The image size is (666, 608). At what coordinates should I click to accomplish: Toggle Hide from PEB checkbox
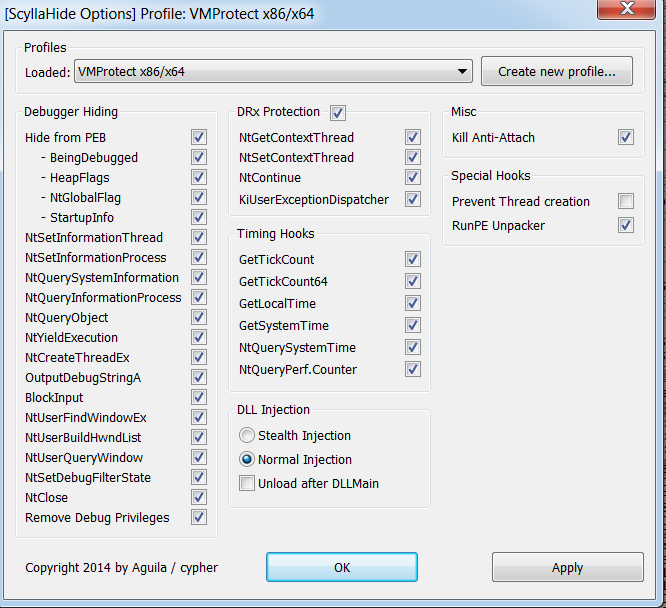tap(199, 137)
